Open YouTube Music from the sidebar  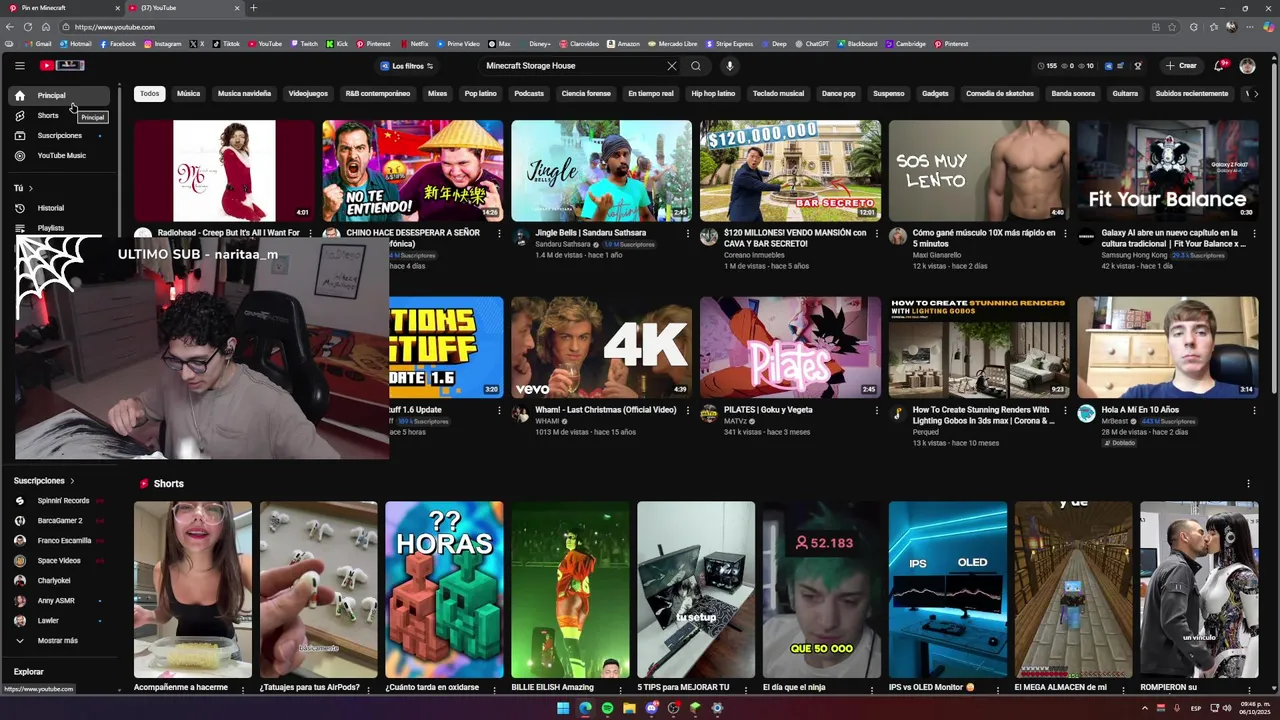[60, 156]
